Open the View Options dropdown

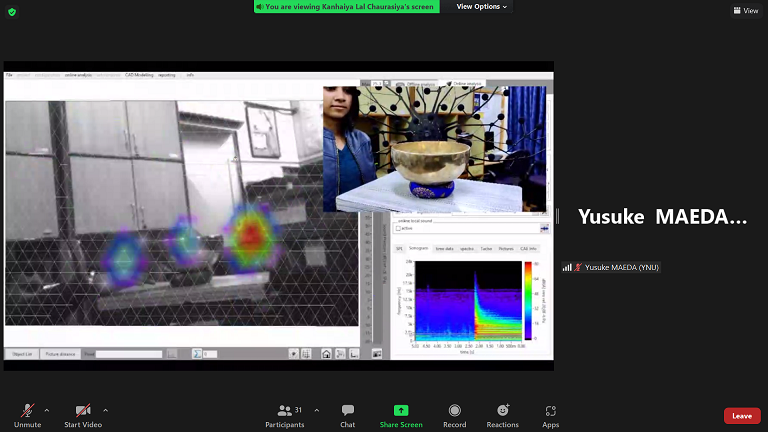pos(481,6)
